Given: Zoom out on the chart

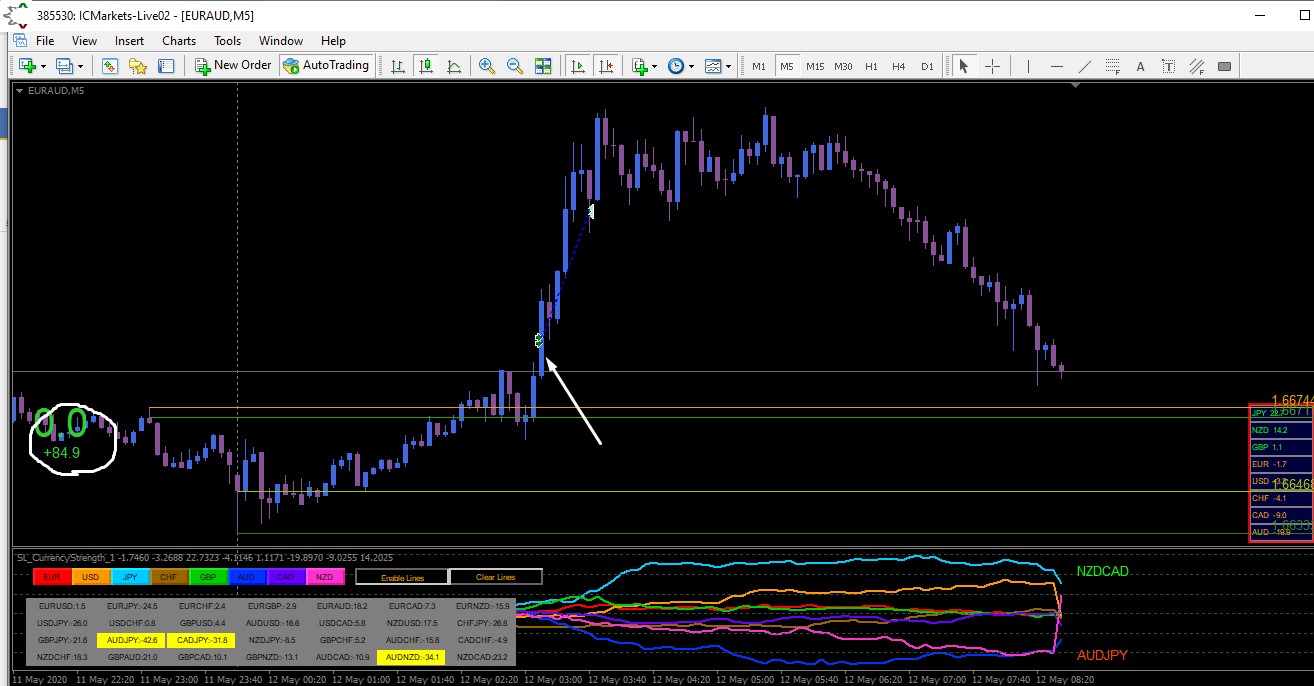Looking at the screenshot, I should (515, 66).
